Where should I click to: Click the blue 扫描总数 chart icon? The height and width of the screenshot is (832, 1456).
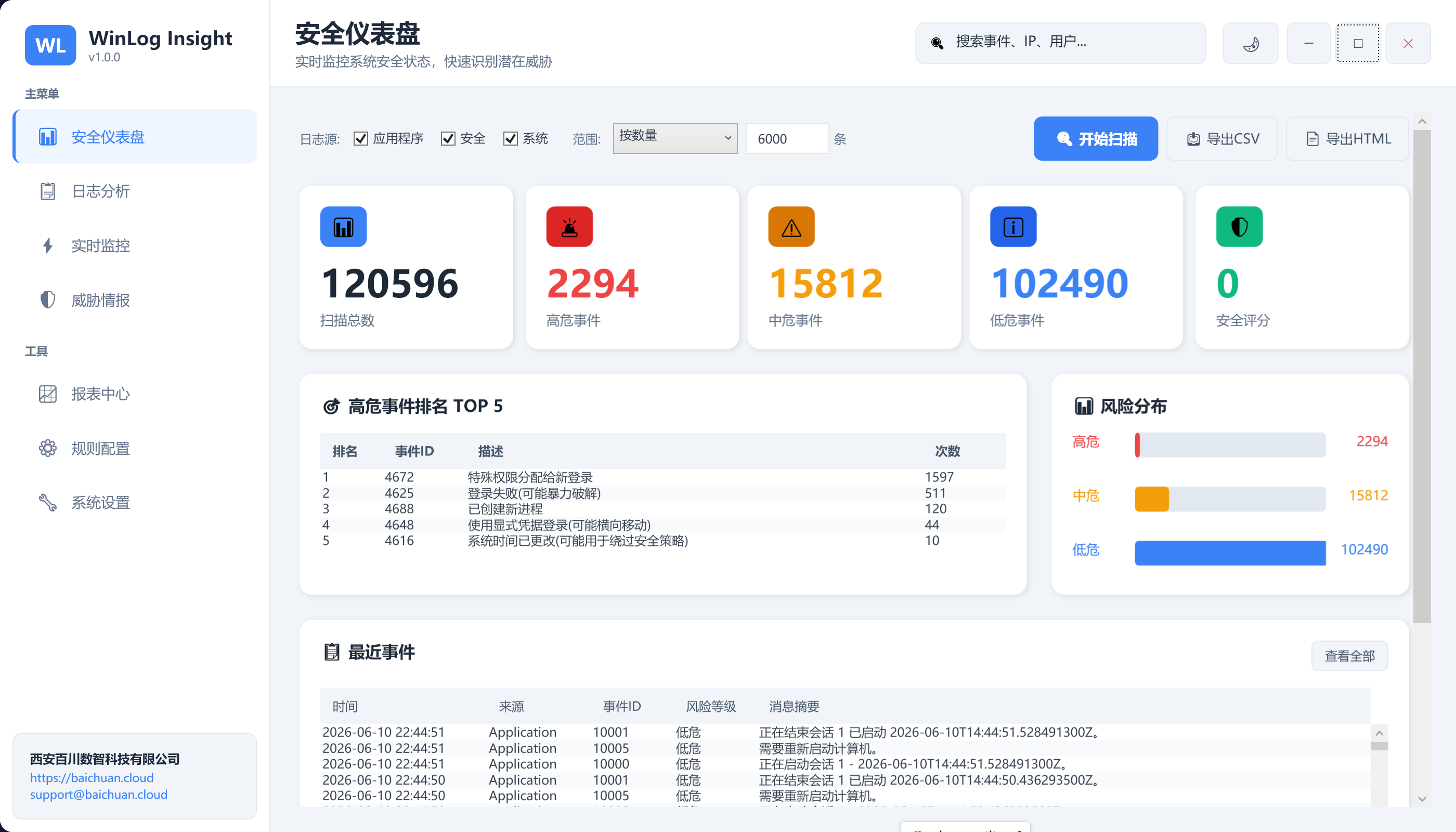[343, 227]
